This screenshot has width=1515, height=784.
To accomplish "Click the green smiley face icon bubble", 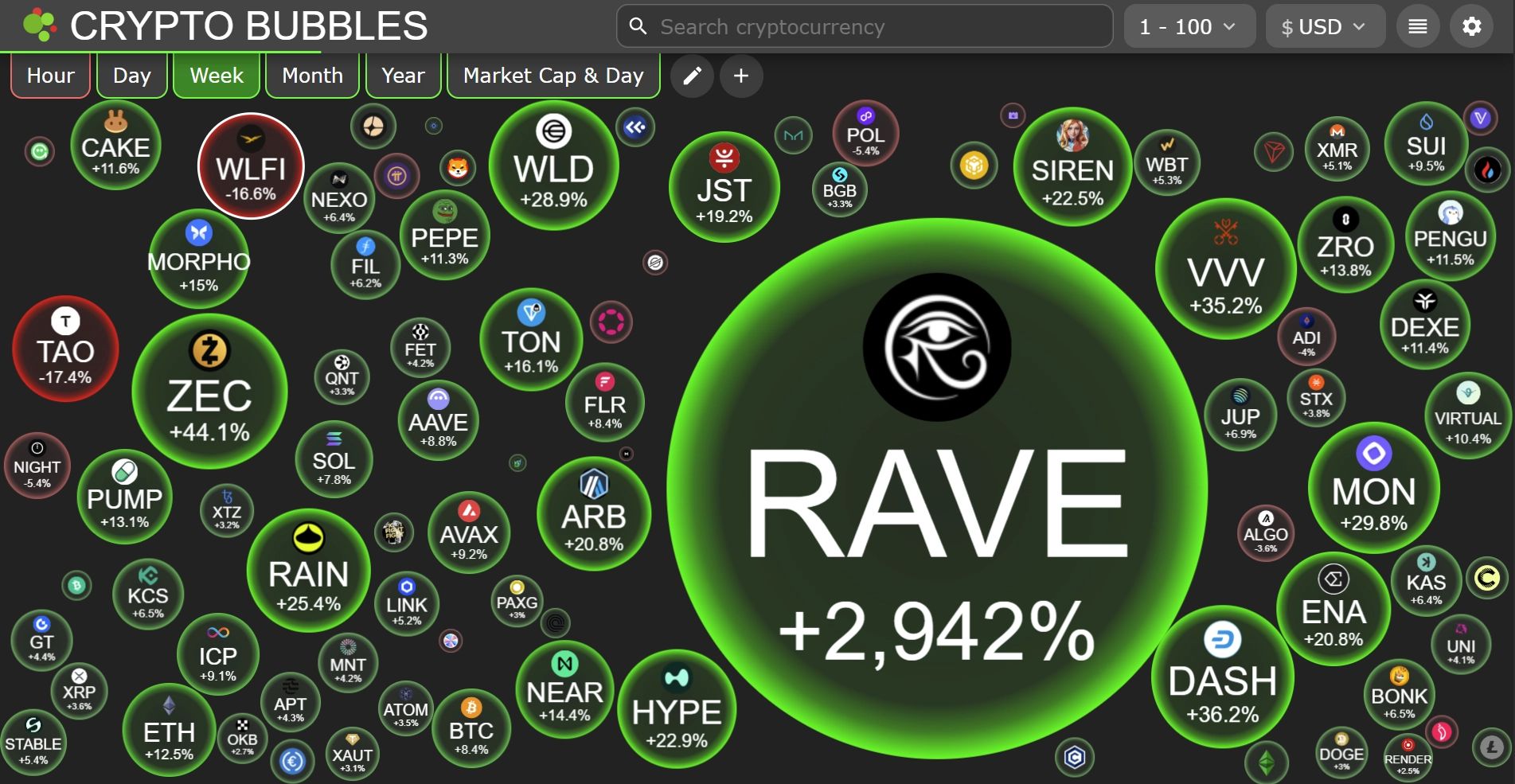I will [x=39, y=150].
